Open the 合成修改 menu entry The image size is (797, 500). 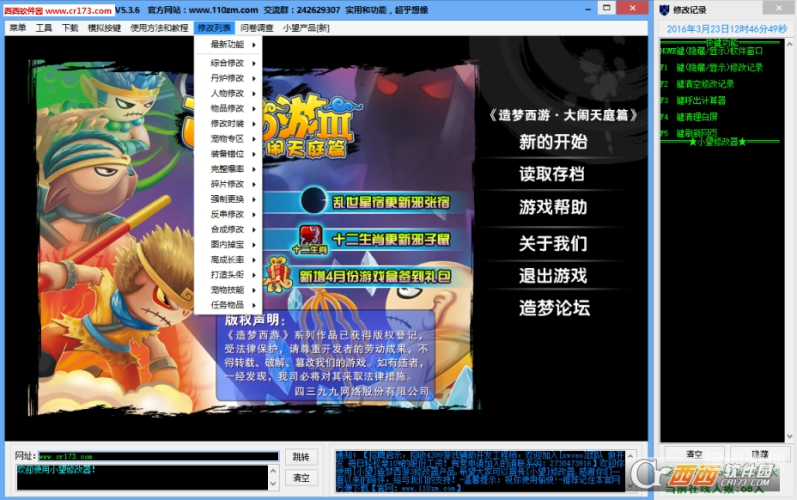228,229
